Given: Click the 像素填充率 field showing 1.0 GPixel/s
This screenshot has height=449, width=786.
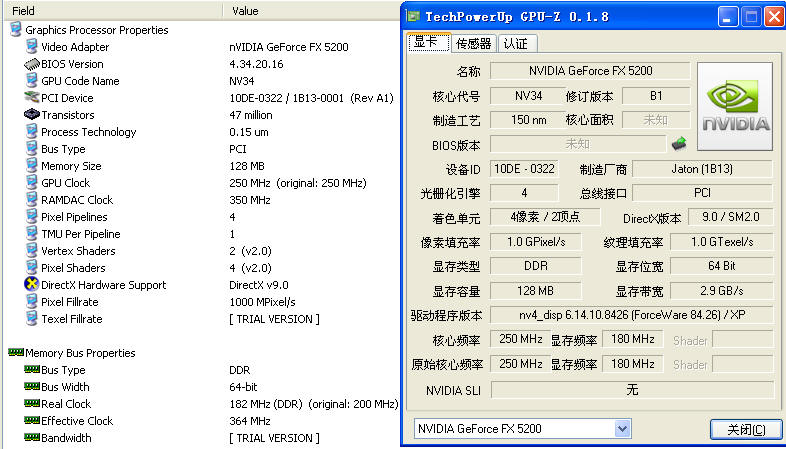Looking at the screenshot, I should (x=536, y=242).
